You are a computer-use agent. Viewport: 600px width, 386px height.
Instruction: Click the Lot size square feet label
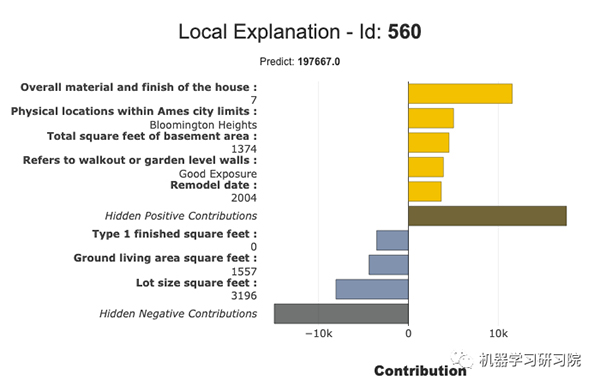pos(196,283)
